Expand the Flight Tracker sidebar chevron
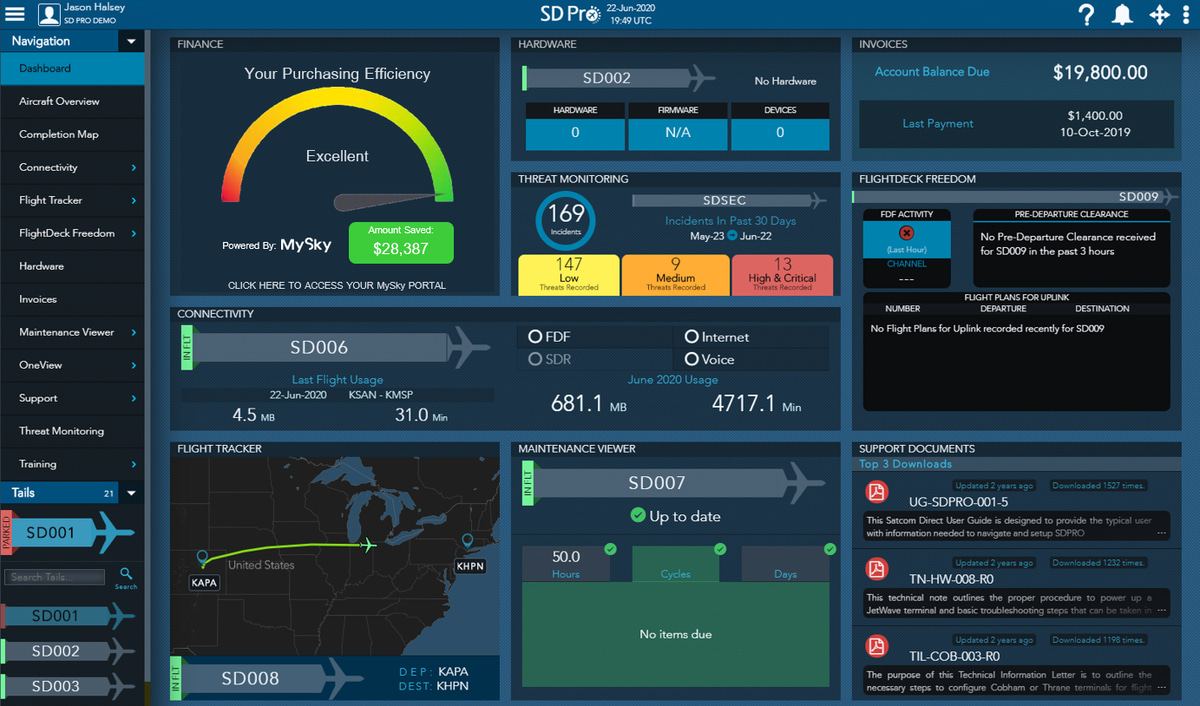Screen dimensions: 1200x706 (x=132, y=199)
